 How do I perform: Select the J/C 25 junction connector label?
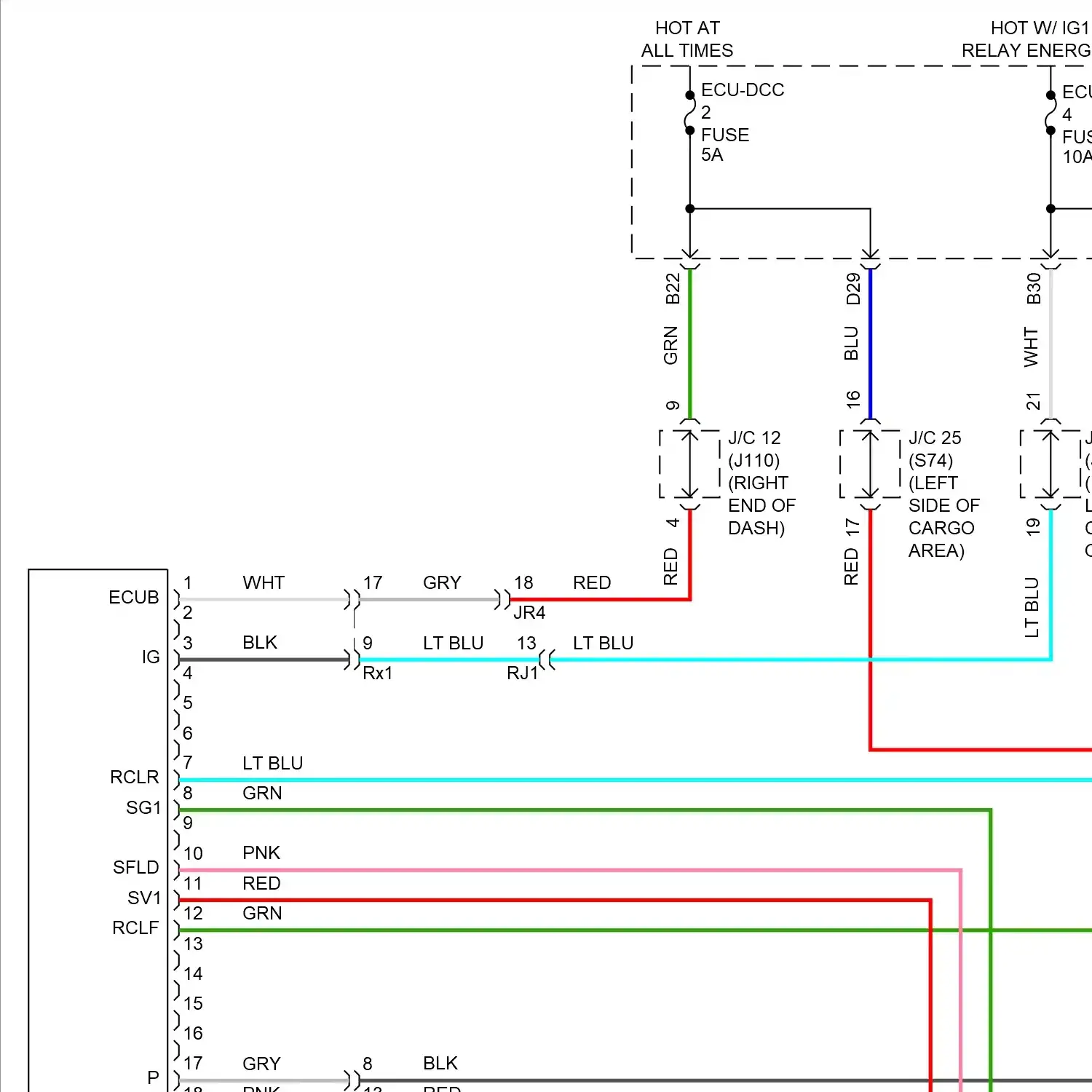point(935,438)
